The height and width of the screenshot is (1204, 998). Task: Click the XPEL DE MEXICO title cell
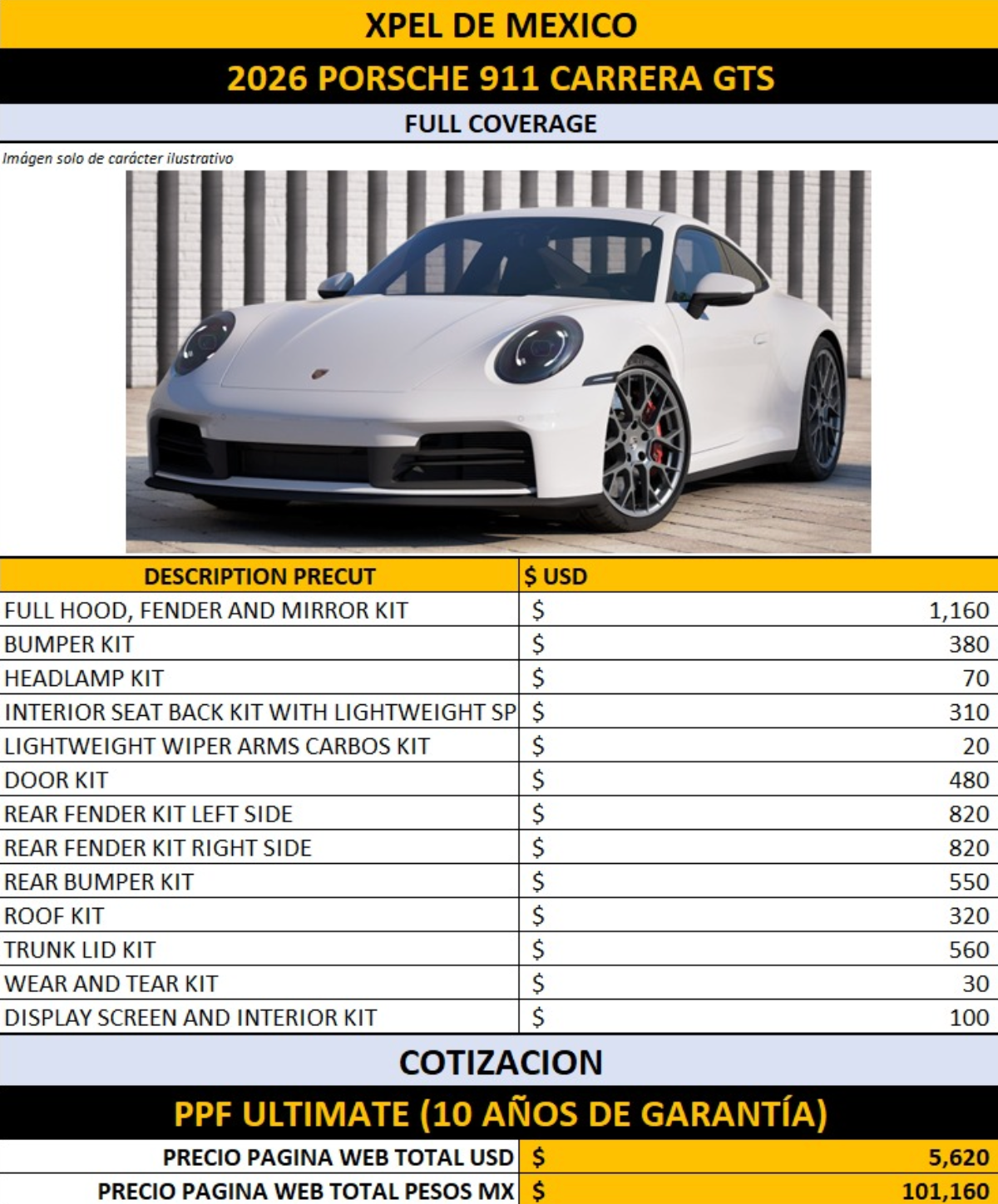pos(499,24)
